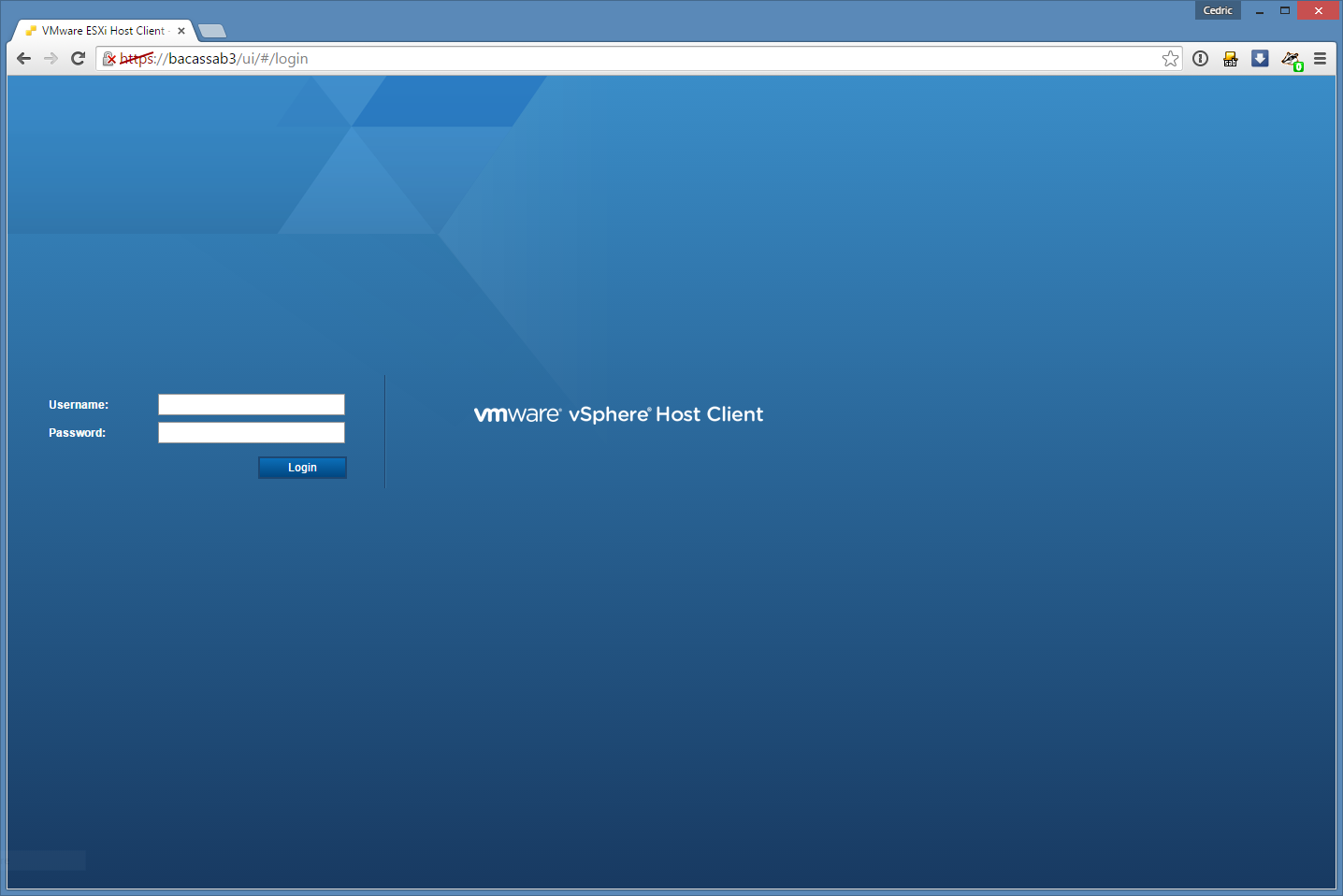Focus the Username input field
1343x896 pixels.
tap(252, 404)
